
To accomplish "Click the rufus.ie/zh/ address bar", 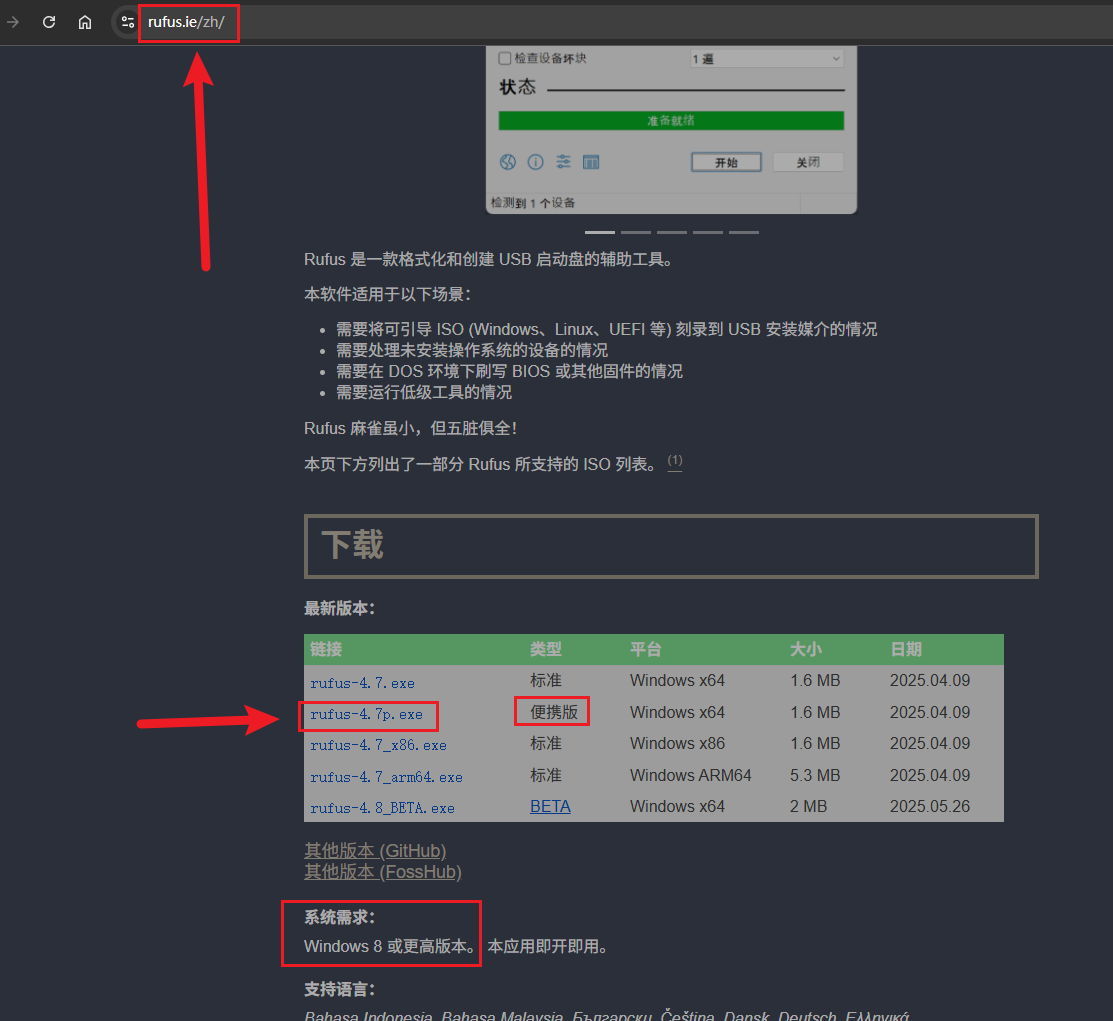I will pyautogui.click(x=187, y=22).
